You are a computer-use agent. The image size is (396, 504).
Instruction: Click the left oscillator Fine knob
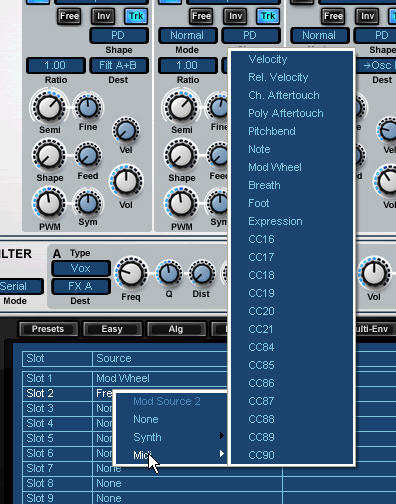click(88, 107)
